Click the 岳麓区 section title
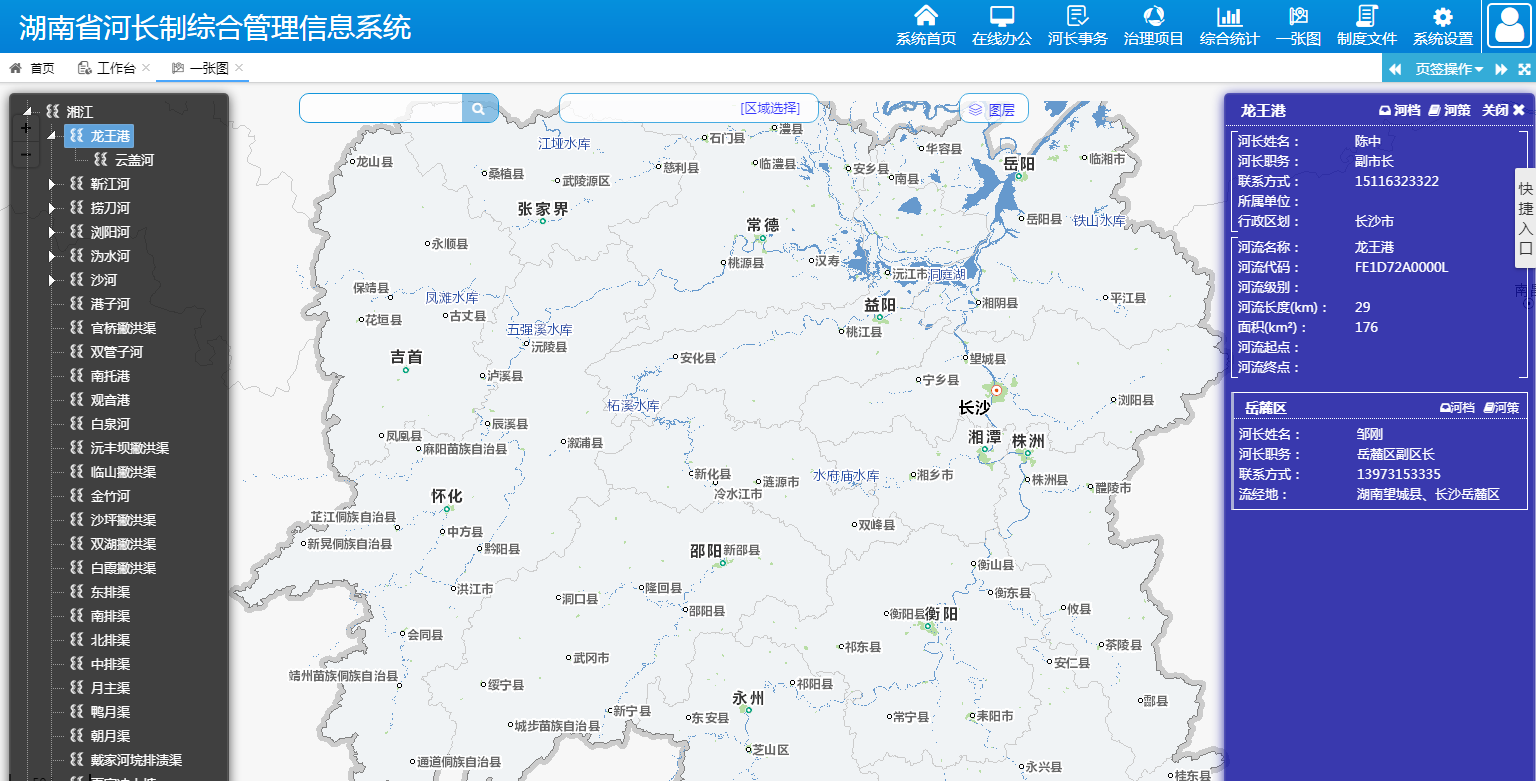Image resolution: width=1536 pixels, height=781 pixels. [x=1265, y=408]
